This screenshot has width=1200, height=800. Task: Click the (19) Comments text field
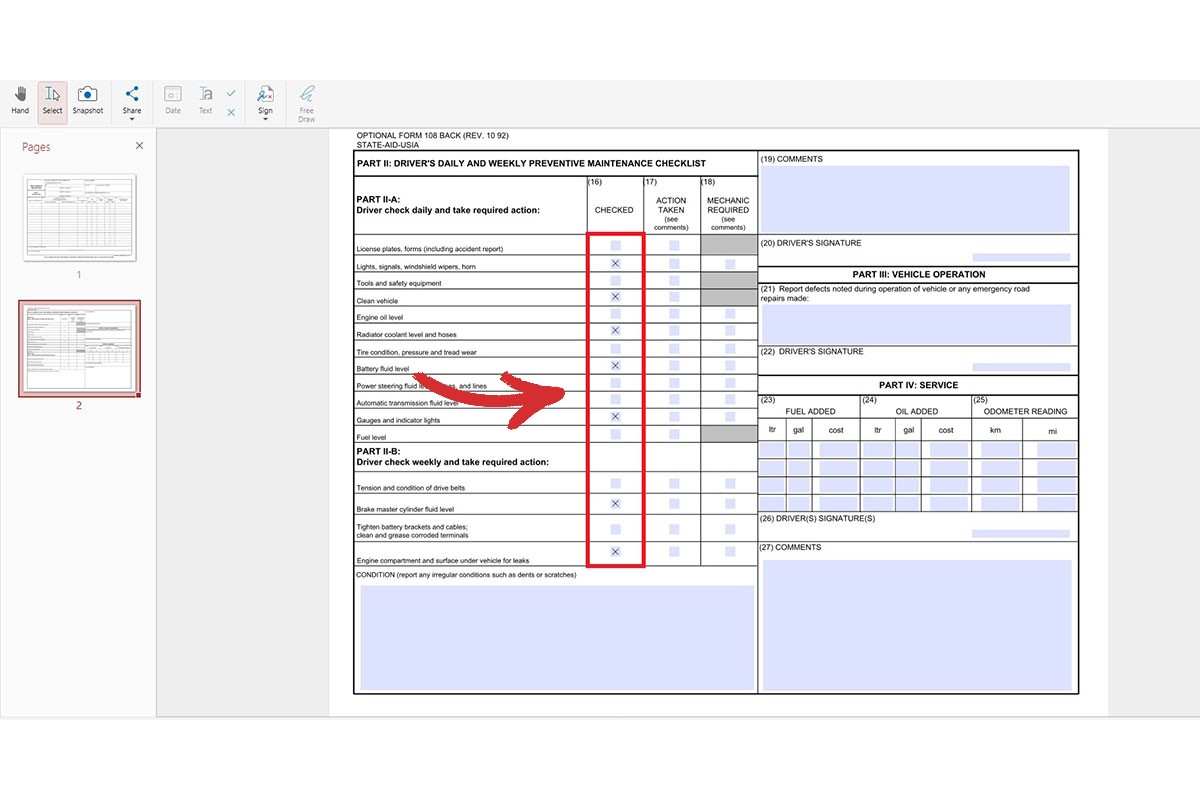pos(915,198)
